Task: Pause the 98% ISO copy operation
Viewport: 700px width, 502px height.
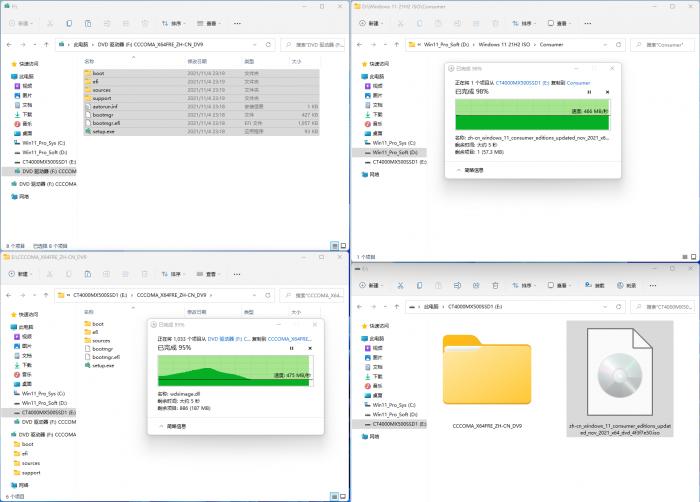Action: point(588,92)
